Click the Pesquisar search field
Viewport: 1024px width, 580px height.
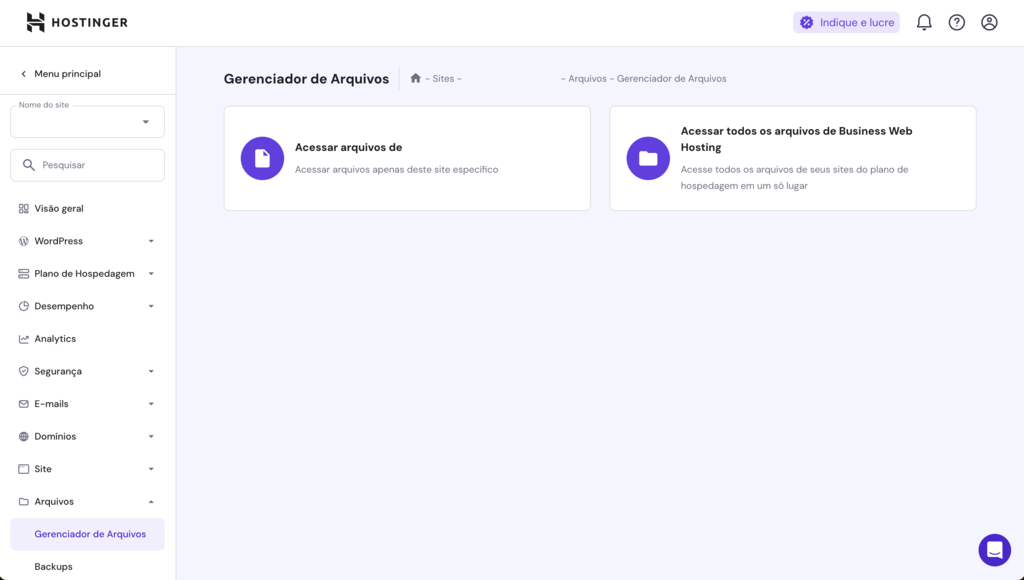click(87, 165)
